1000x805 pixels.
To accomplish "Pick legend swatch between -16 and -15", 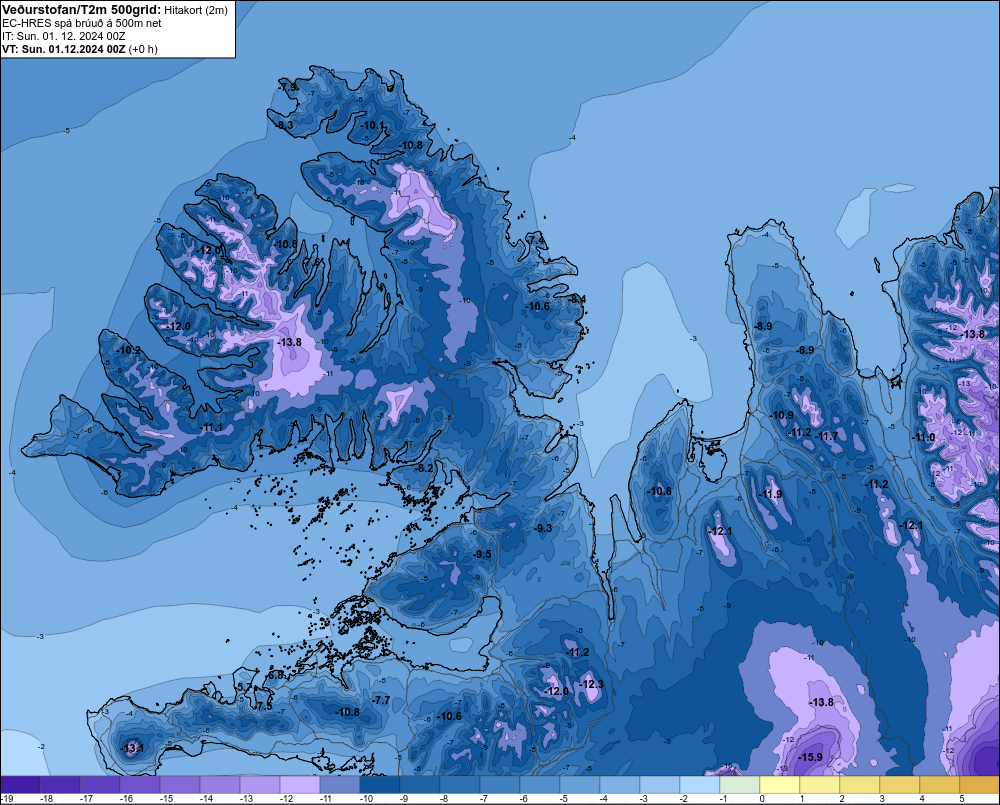I will pos(140,785).
